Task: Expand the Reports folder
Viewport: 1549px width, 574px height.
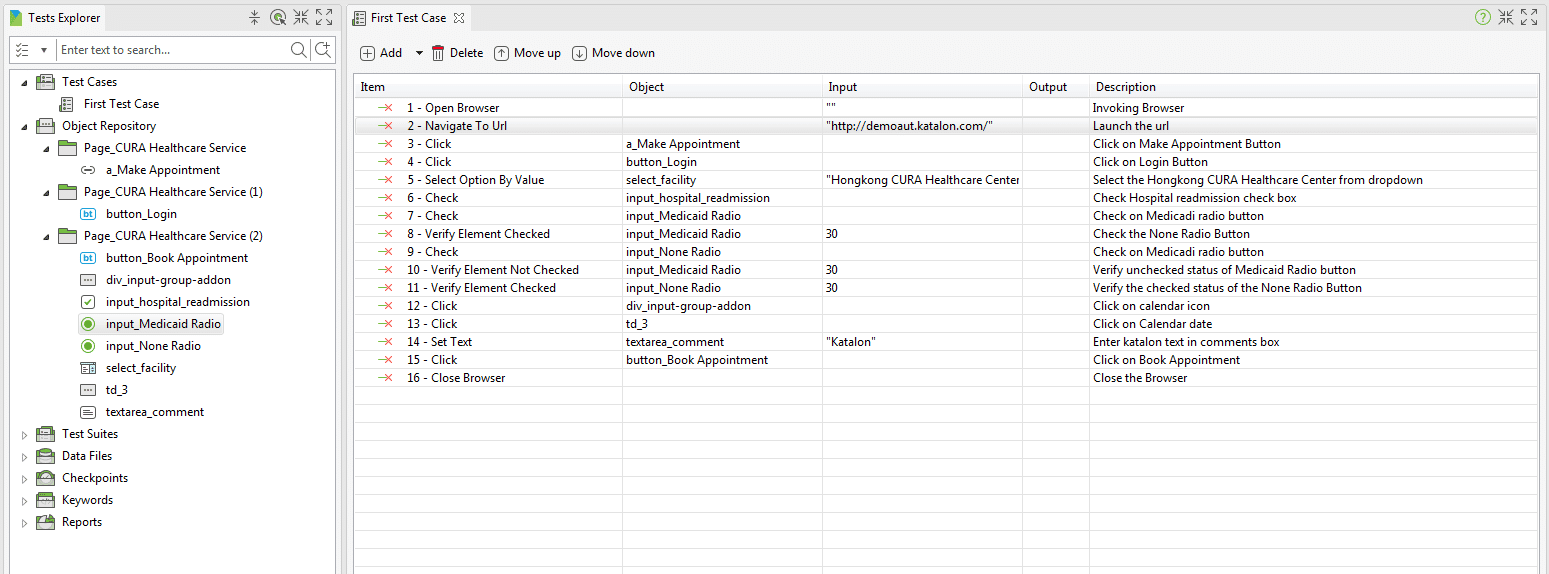Action: tap(25, 522)
